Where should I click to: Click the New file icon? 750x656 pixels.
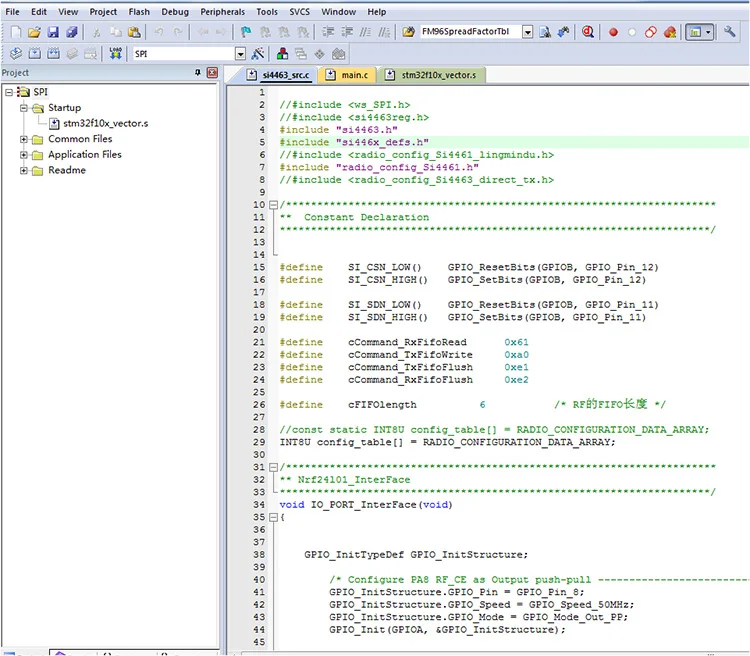point(17,32)
